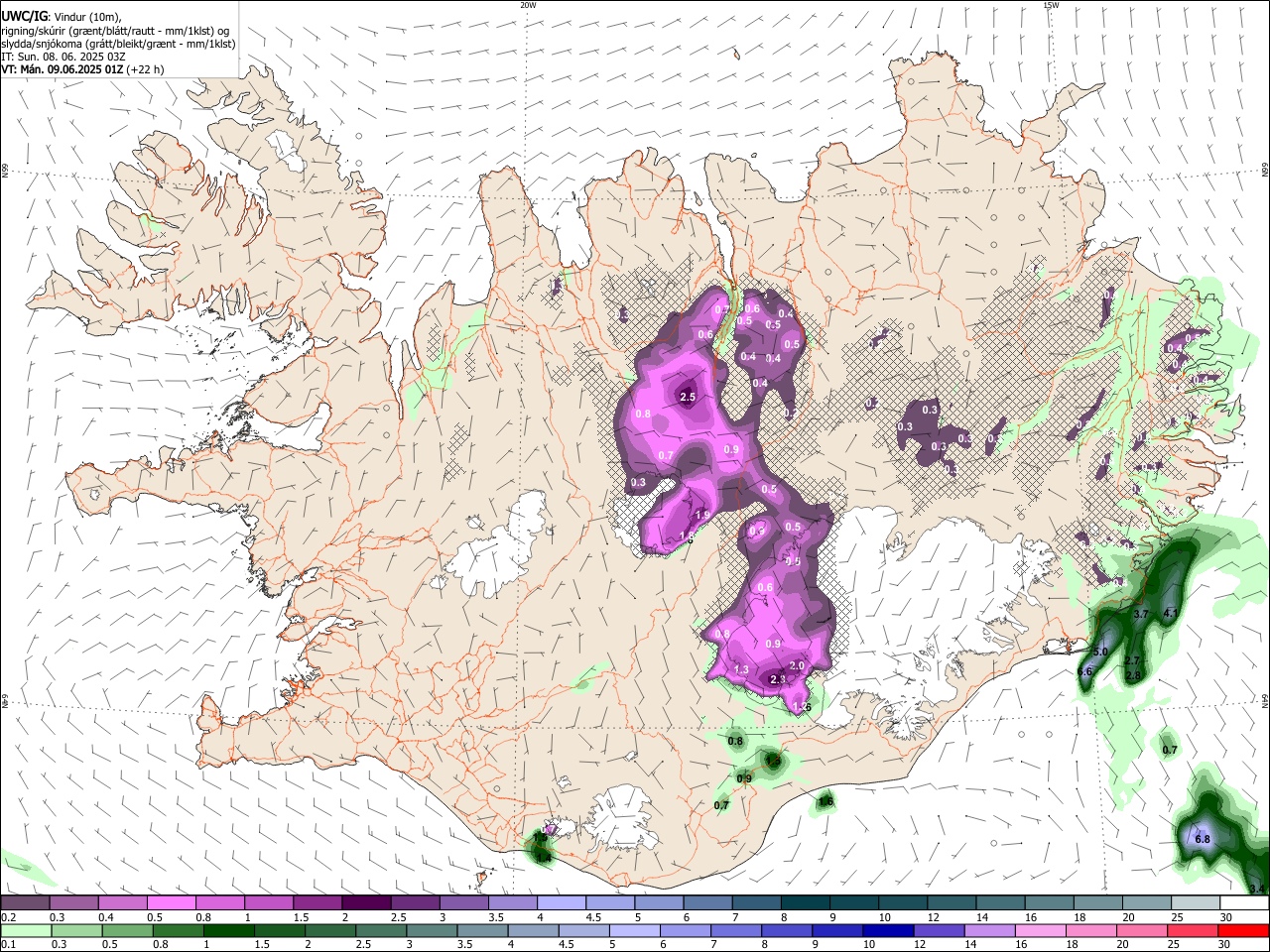Click the 15W longitude label on the top edge
1270x952 pixels.
click(1051, 5)
